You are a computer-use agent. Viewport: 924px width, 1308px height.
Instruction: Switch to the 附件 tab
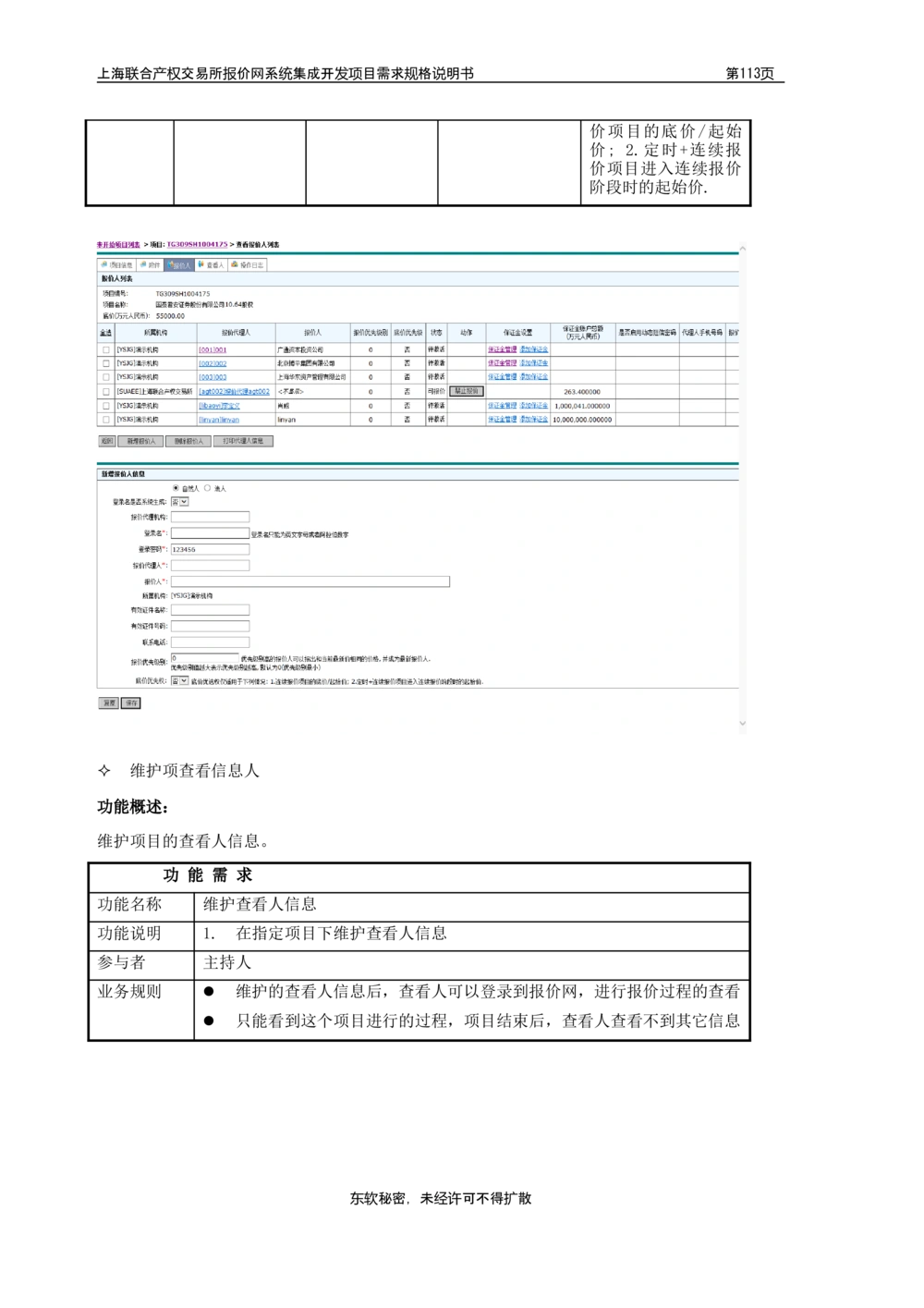pos(150,265)
